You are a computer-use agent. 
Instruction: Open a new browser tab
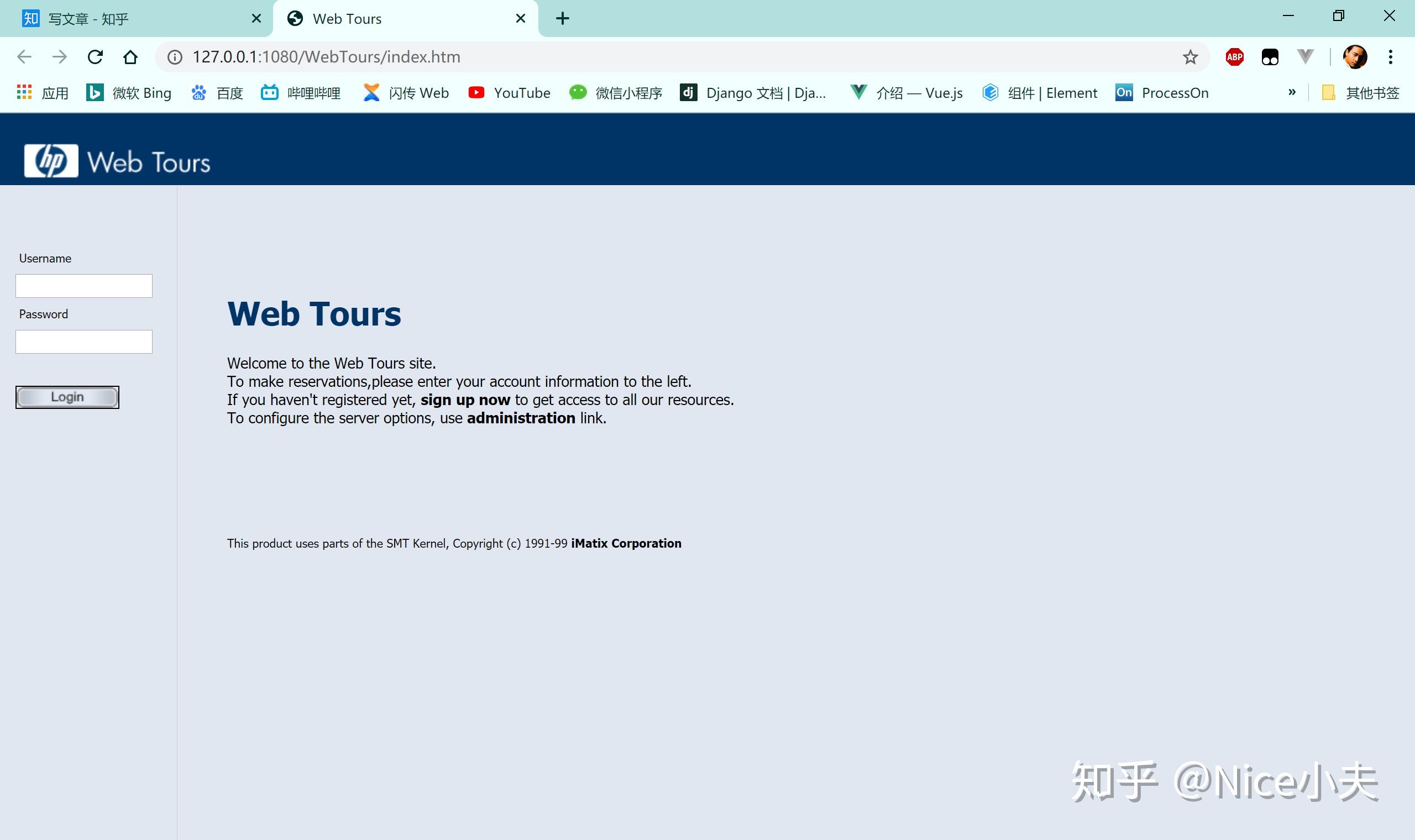tap(562, 19)
